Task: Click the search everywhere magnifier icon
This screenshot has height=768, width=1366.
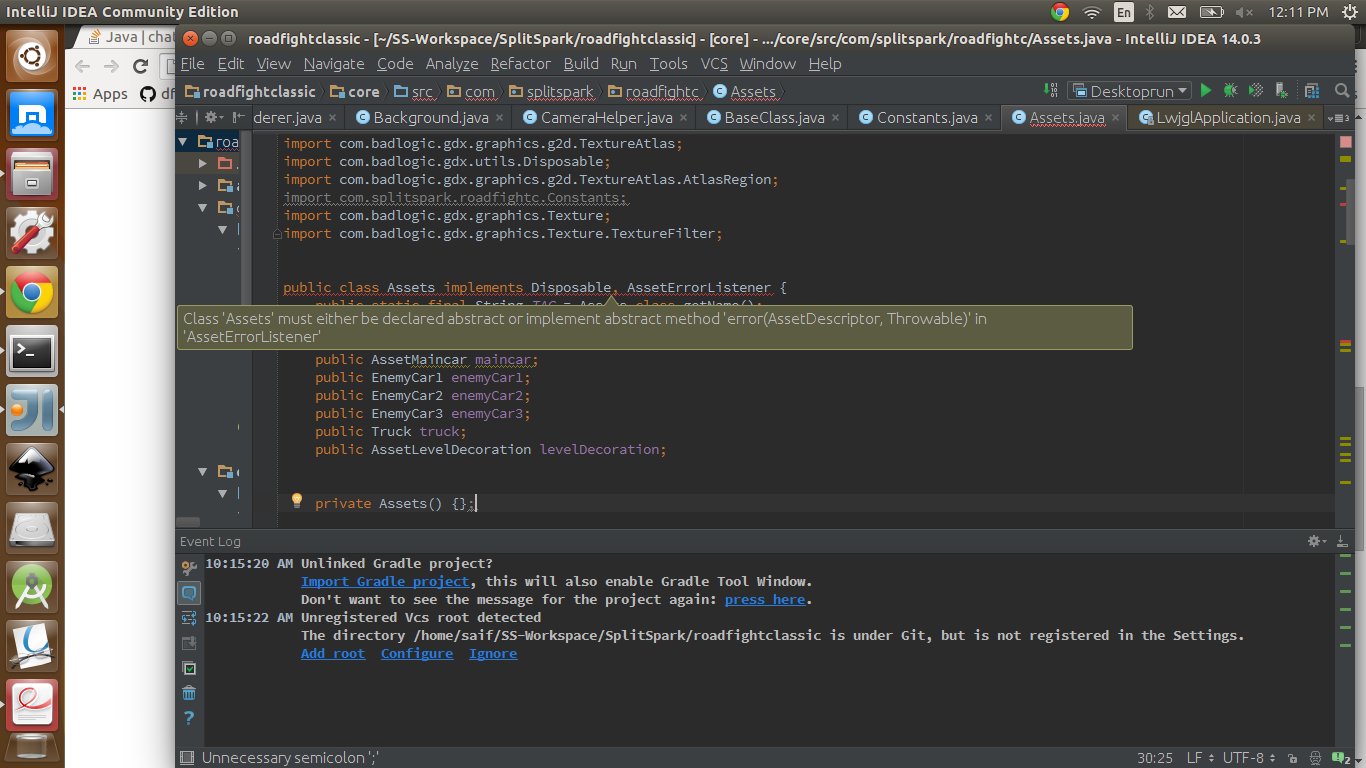Action: 1341,91
